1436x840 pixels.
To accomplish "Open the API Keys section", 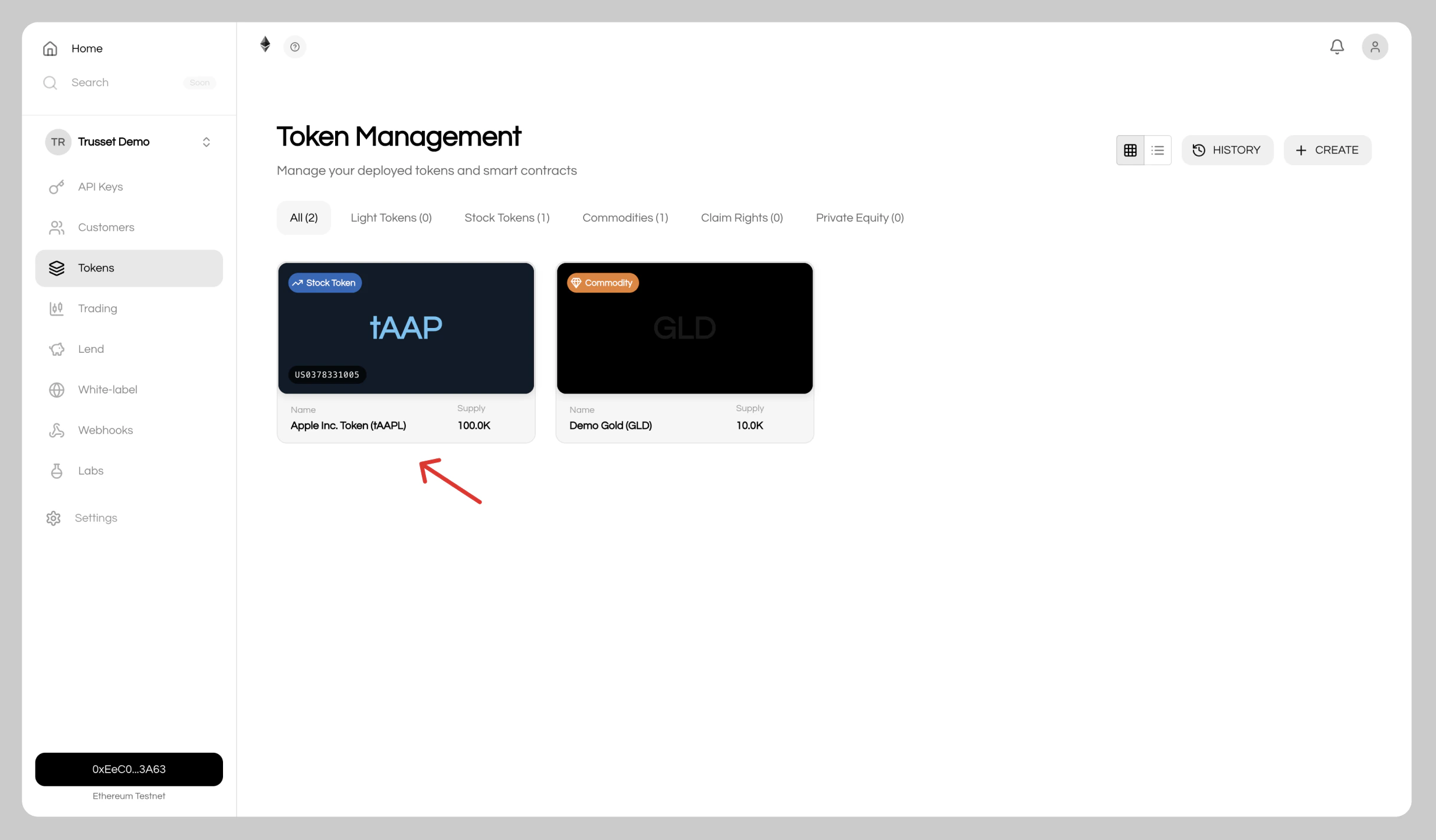I will click(100, 186).
